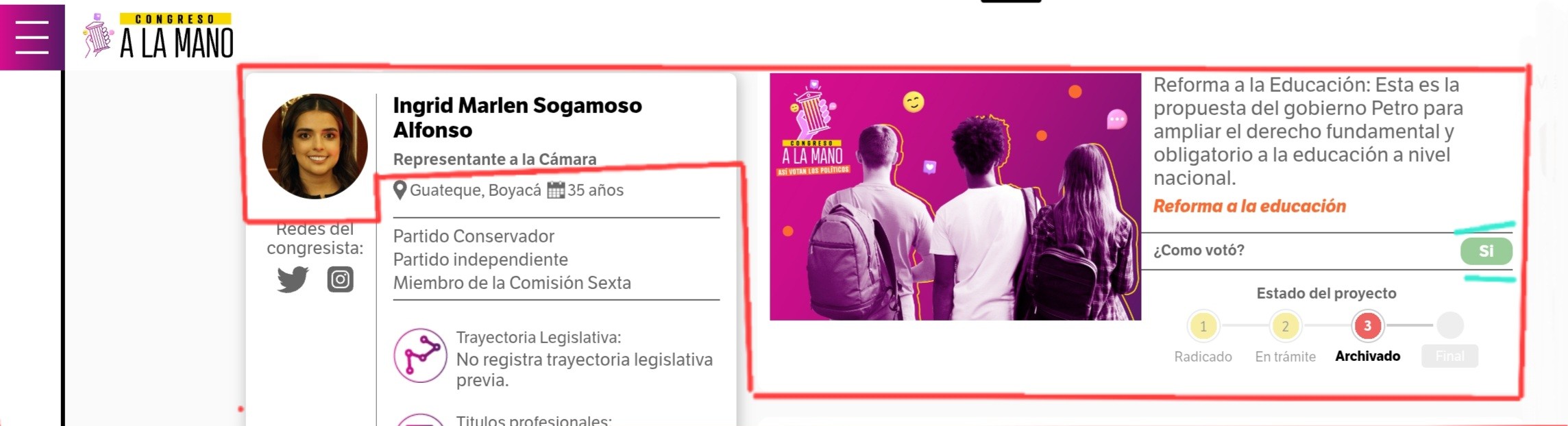Click Ingrid Marlen Sogamoso's profile photo
This screenshot has width=1568, height=426.
315,147
